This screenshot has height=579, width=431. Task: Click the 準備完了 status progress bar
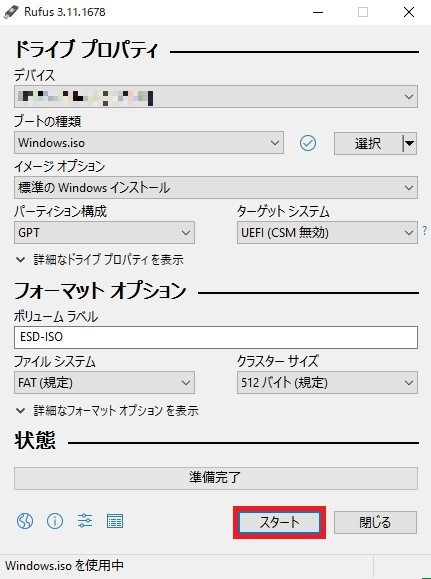(x=216, y=478)
